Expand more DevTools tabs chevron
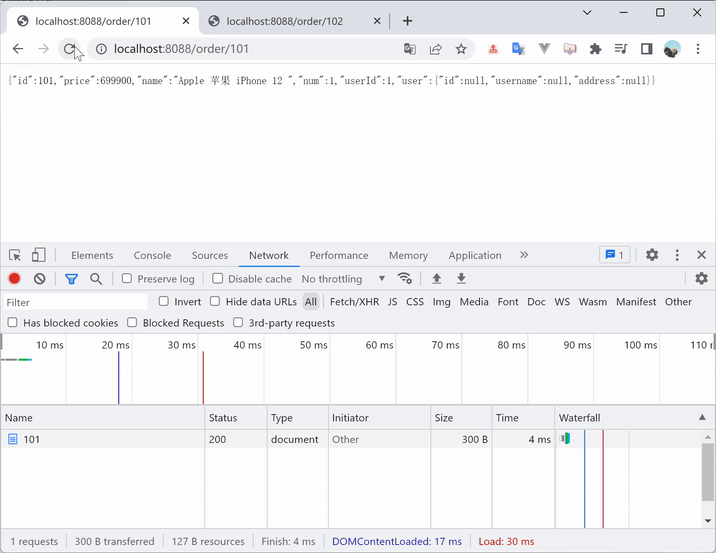 (x=524, y=255)
